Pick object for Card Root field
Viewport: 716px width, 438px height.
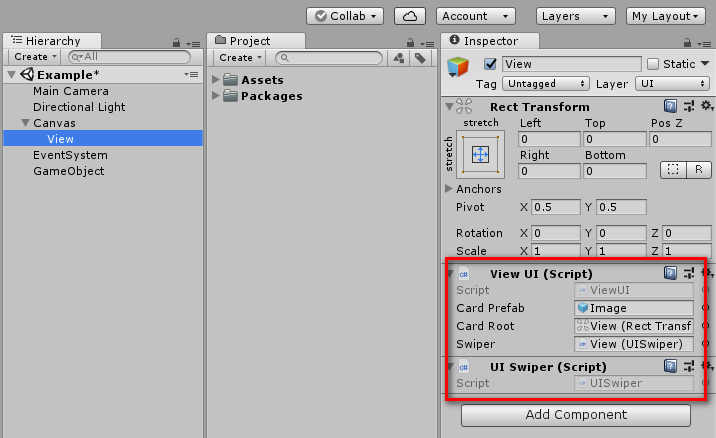click(705, 326)
